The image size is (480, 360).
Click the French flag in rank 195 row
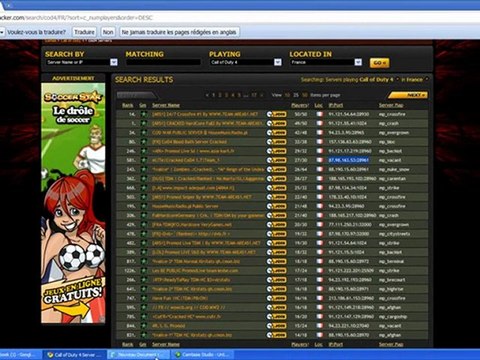320,206
